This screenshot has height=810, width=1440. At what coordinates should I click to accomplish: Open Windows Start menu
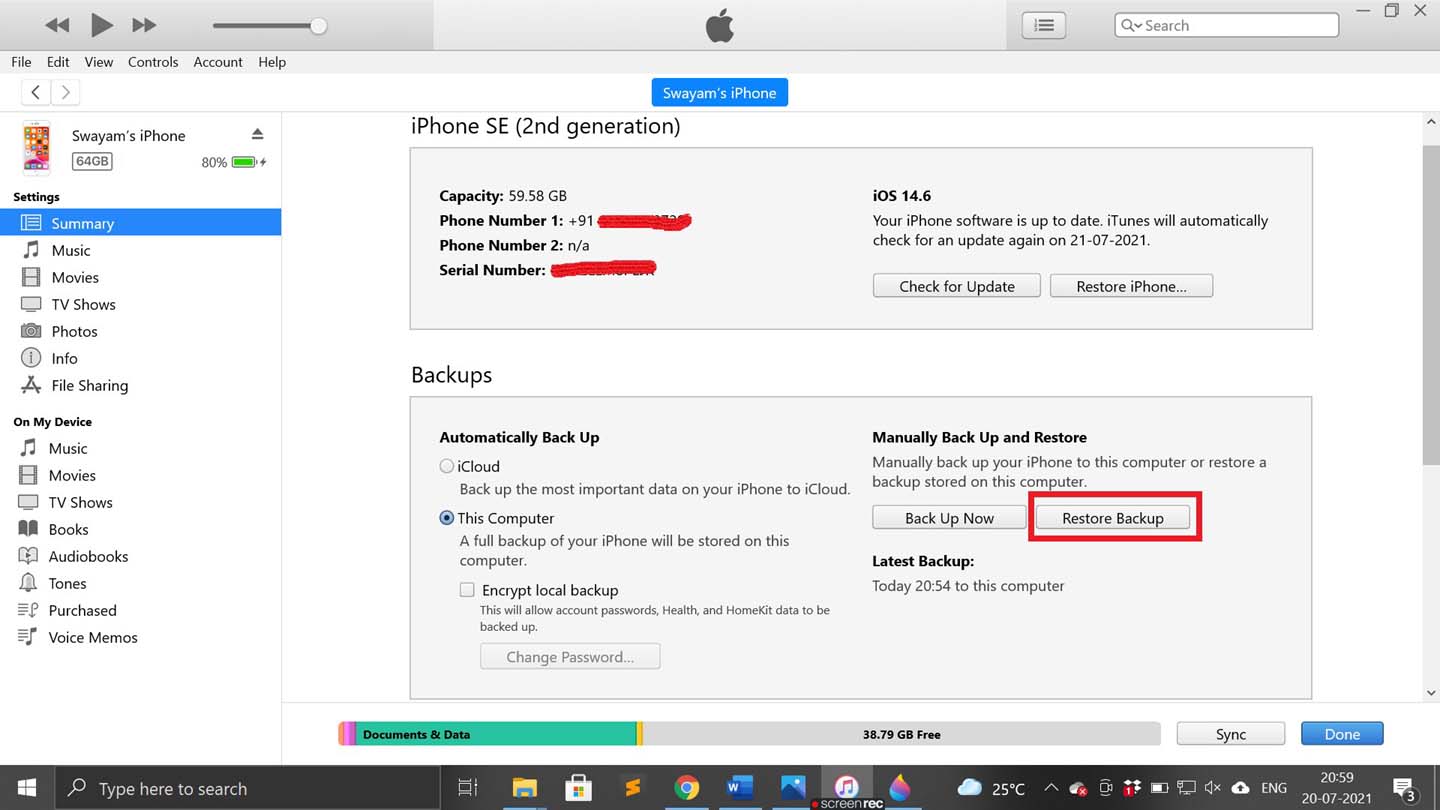[x=27, y=788]
